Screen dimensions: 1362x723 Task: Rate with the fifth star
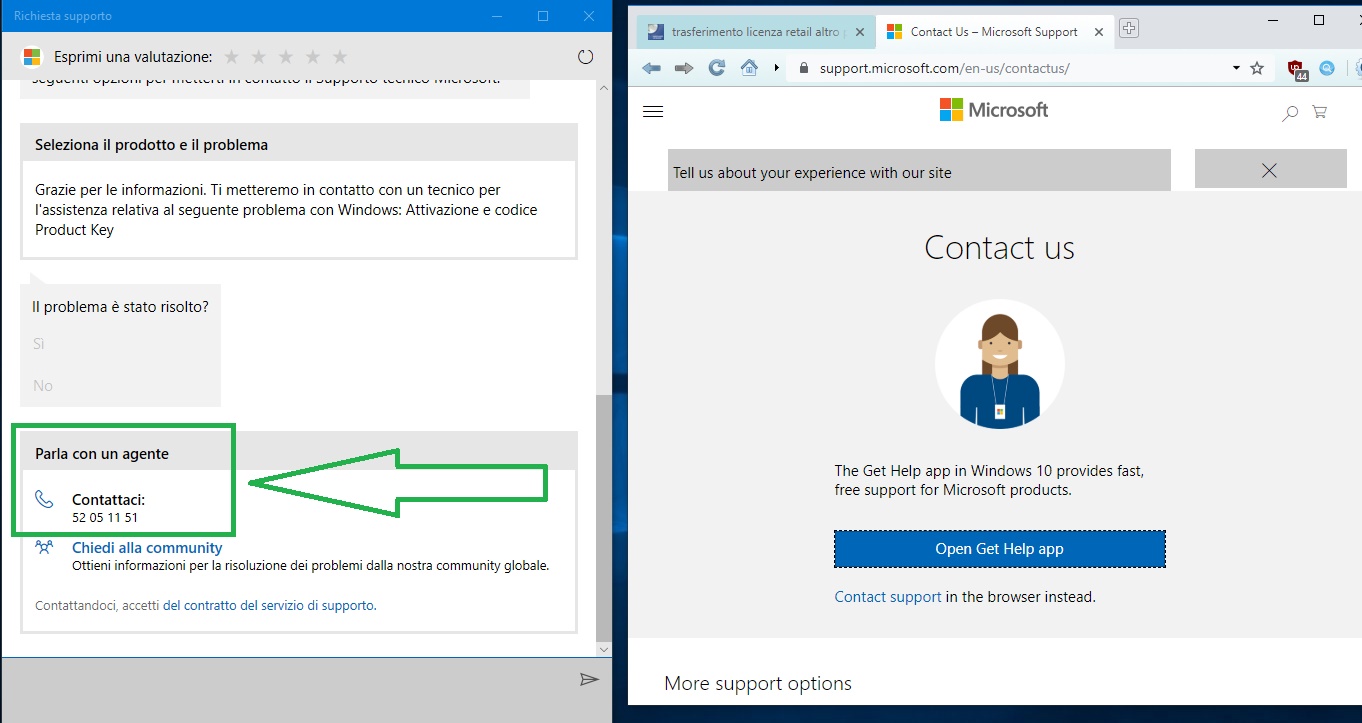(x=340, y=57)
